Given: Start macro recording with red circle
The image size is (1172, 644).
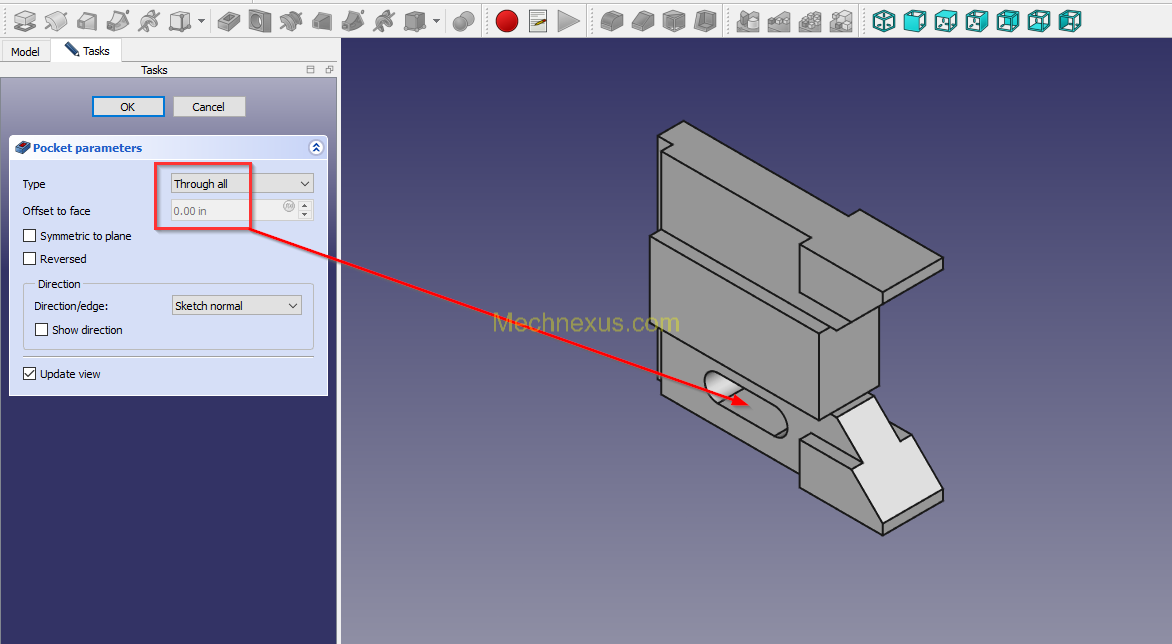Looking at the screenshot, I should coord(507,21).
